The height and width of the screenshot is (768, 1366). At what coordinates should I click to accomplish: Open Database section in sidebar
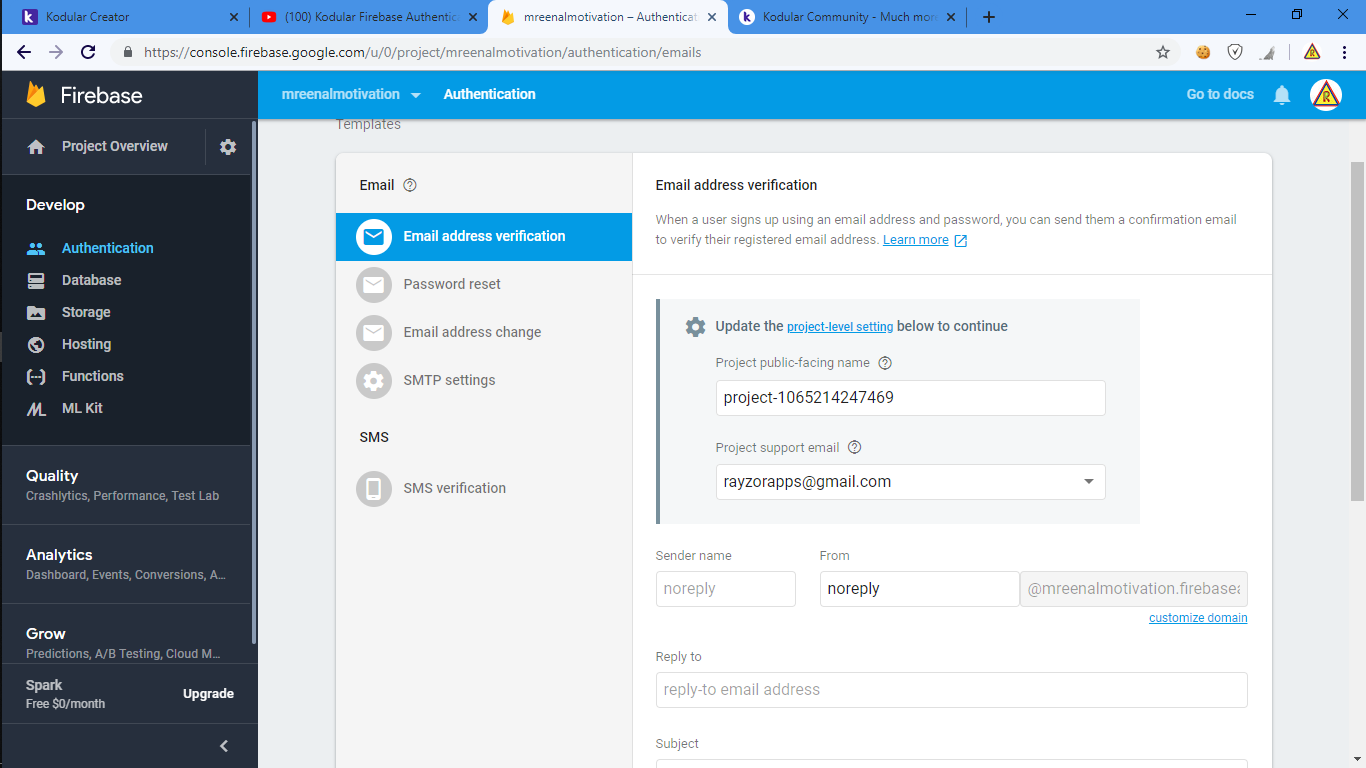tap(91, 280)
